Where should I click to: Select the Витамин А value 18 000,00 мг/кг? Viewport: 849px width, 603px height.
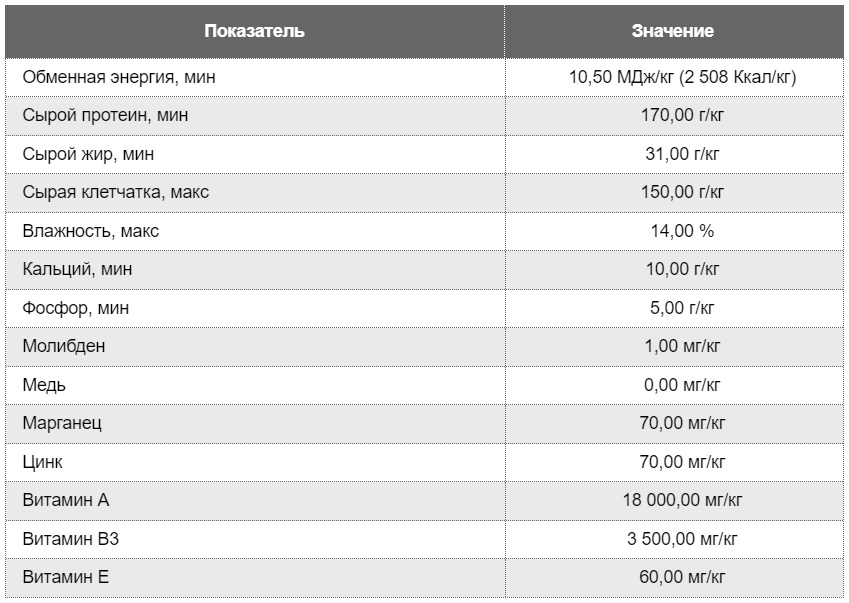pyautogui.click(x=682, y=500)
